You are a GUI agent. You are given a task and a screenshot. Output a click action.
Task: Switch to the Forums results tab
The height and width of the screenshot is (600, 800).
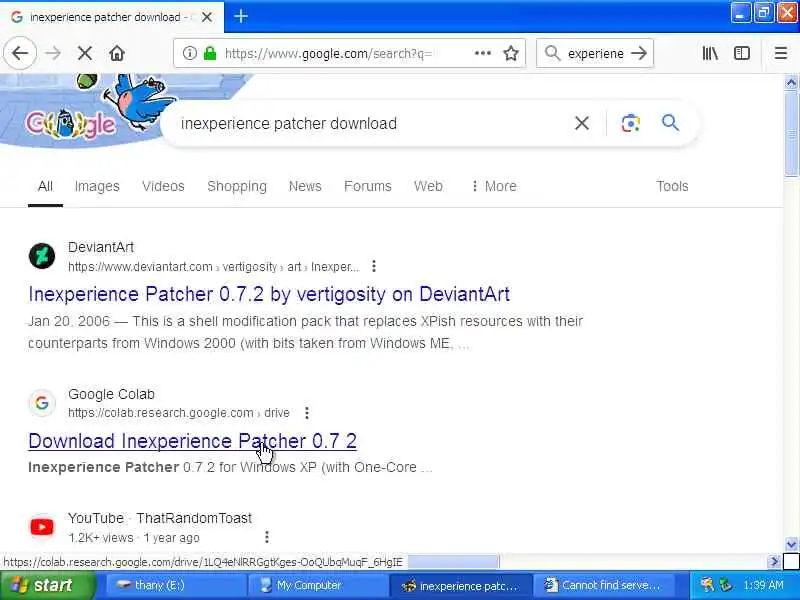[x=367, y=186]
